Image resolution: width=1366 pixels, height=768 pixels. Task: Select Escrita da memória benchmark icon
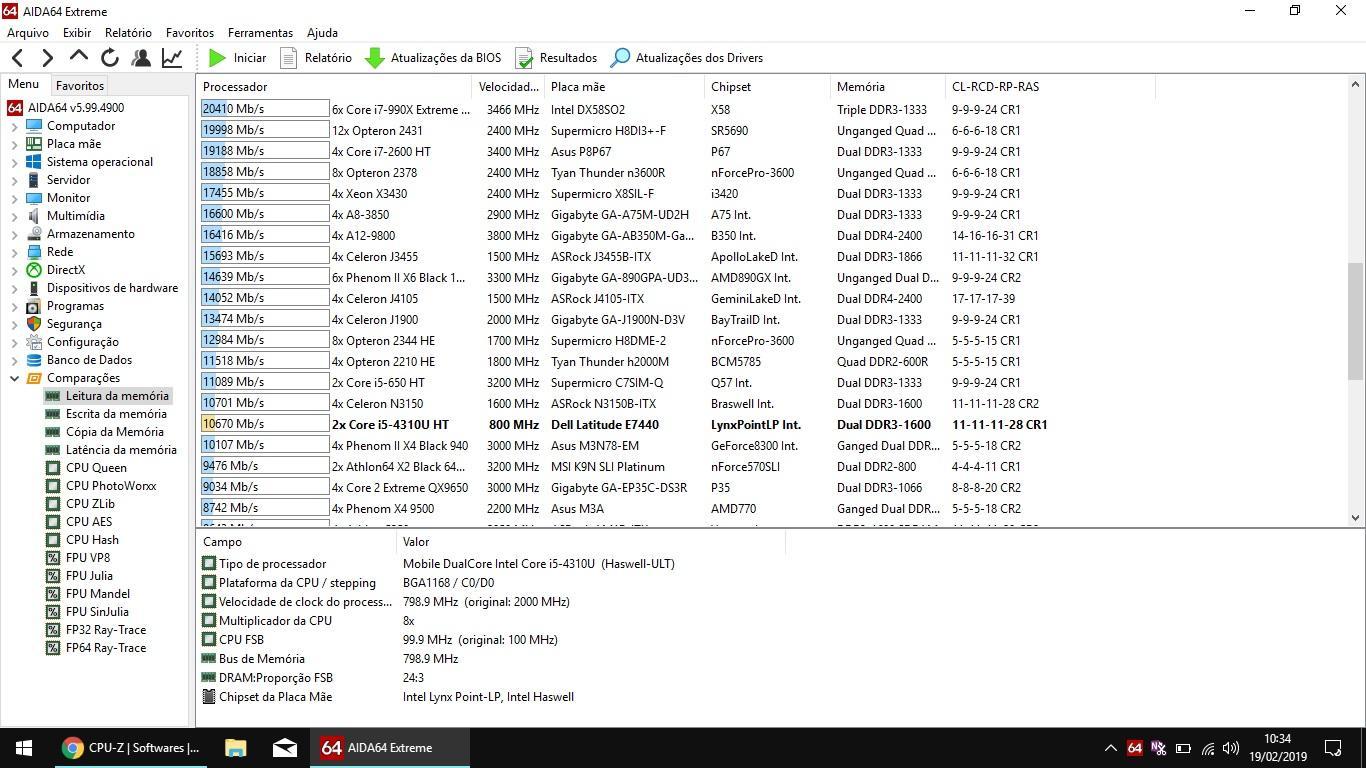tap(53, 414)
